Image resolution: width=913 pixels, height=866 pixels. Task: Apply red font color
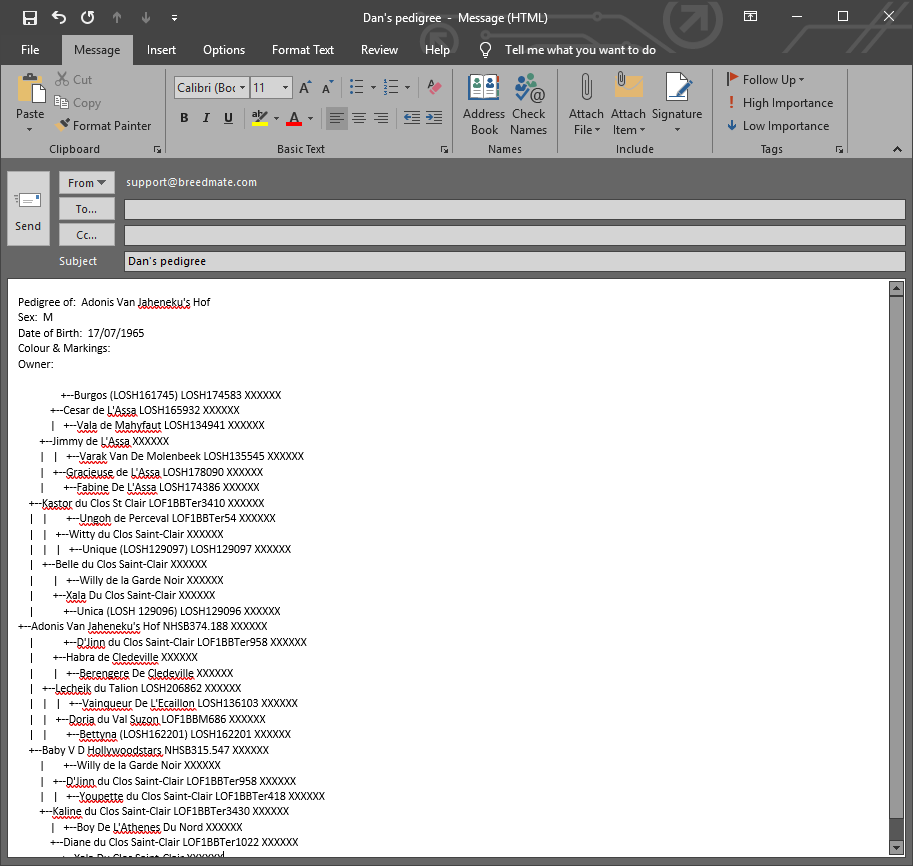(x=295, y=118)
